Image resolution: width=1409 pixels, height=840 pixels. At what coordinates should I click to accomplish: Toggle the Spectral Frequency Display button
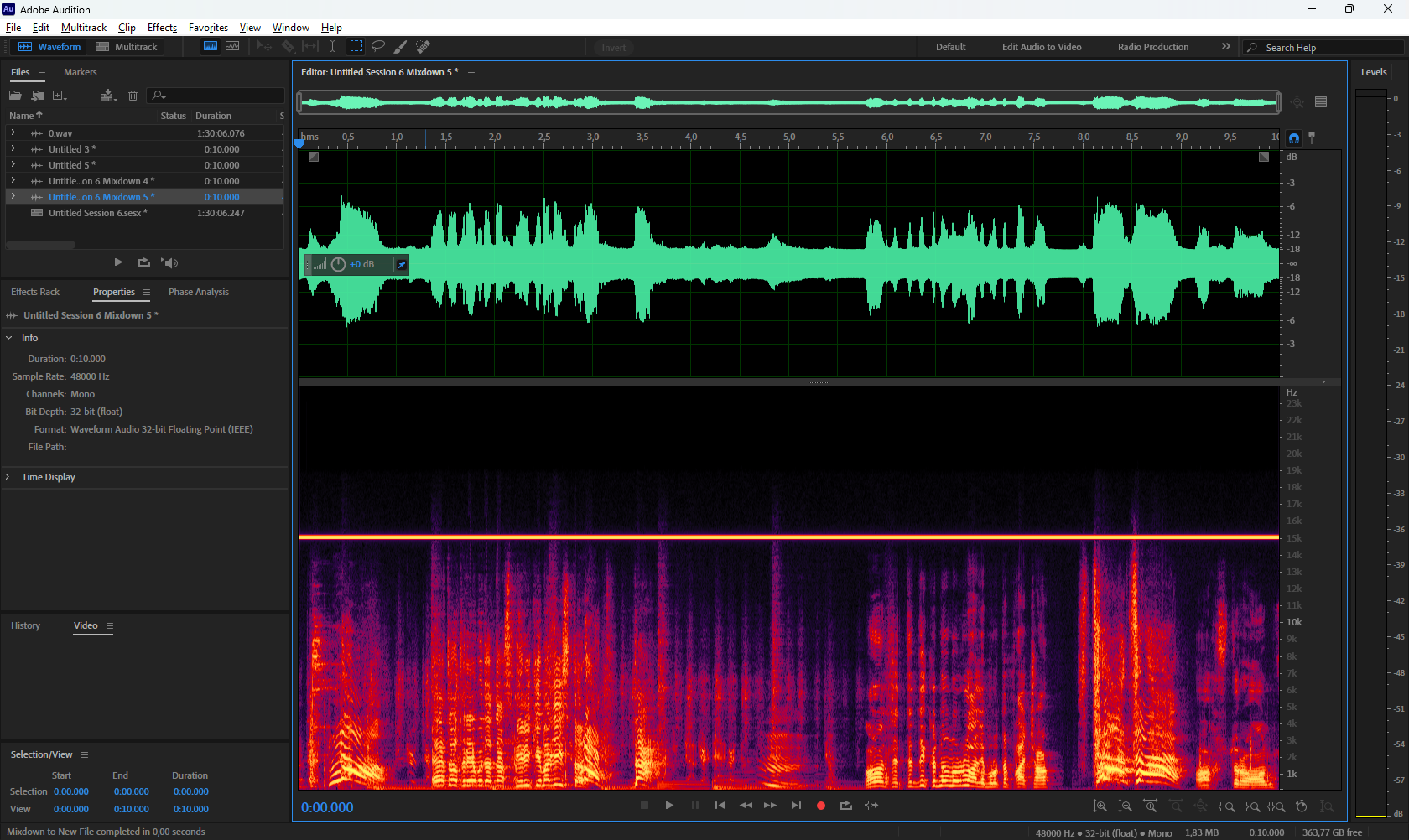click(x=211, y=47)
